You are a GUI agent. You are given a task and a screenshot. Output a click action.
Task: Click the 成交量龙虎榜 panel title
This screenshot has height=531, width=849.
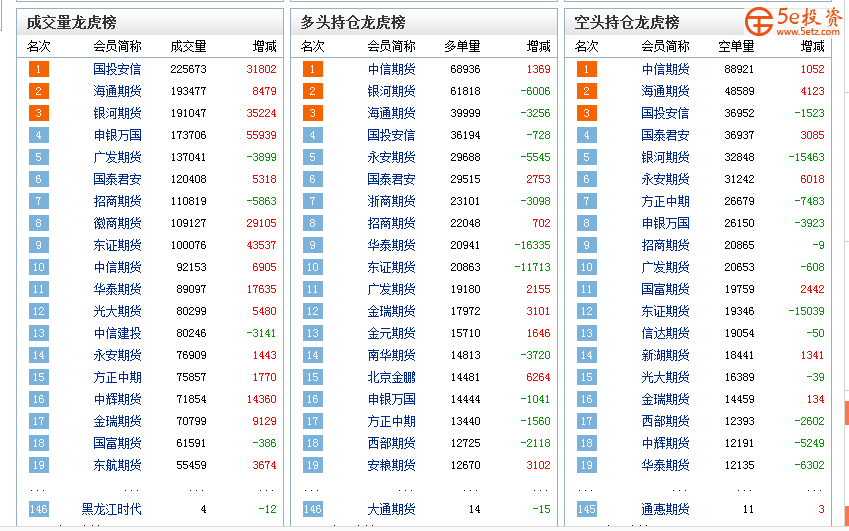[71, 22]
